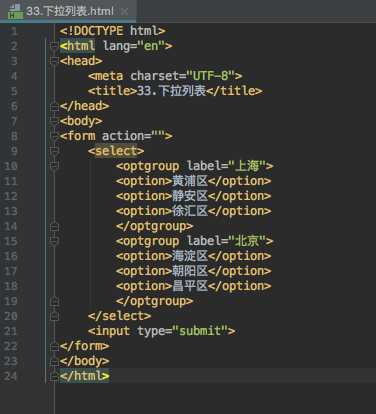Click the HTML file icon in the tab
The width and height of the screenshot is (376, 414).
coord(15,11)
